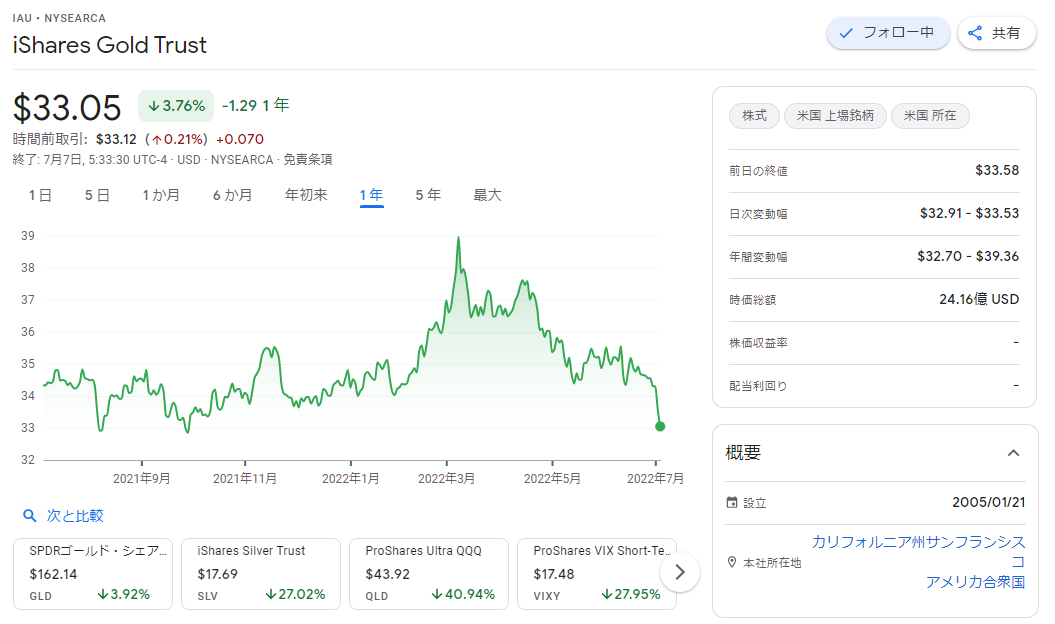Toggle the フォロー中 follow button

[887, 33]
